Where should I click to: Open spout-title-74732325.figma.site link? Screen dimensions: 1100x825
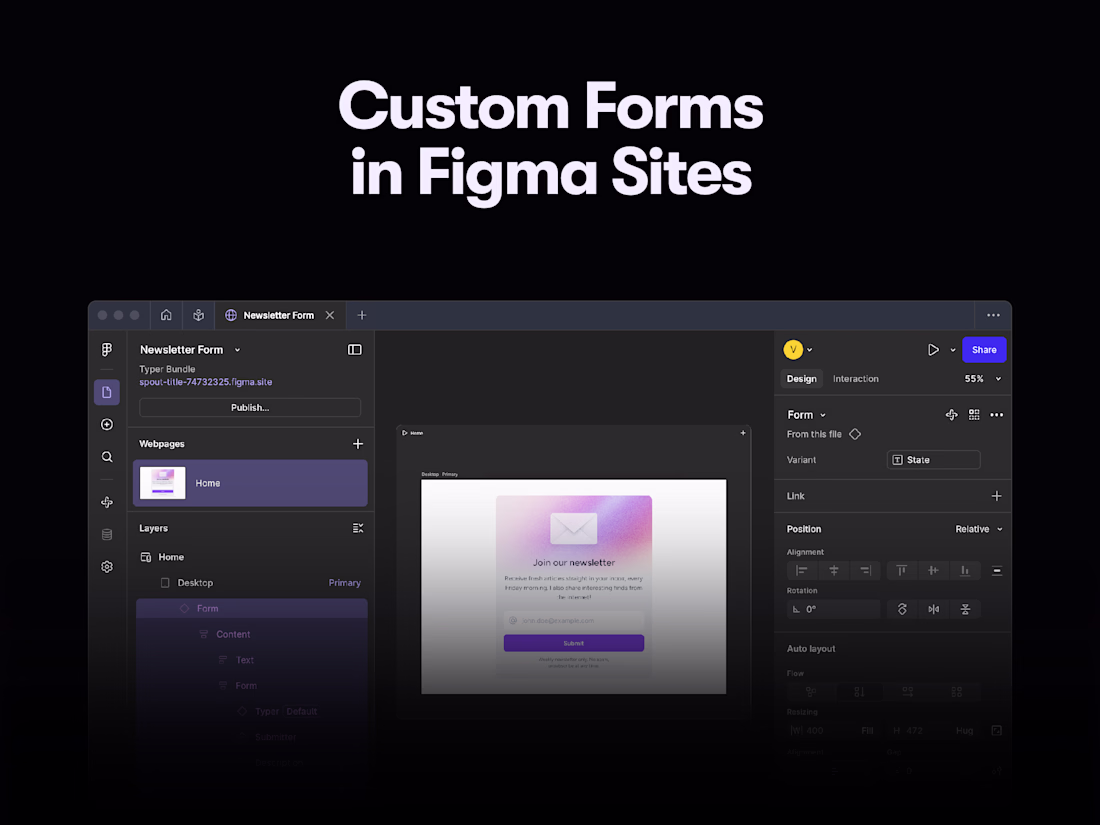coord(206,382)
